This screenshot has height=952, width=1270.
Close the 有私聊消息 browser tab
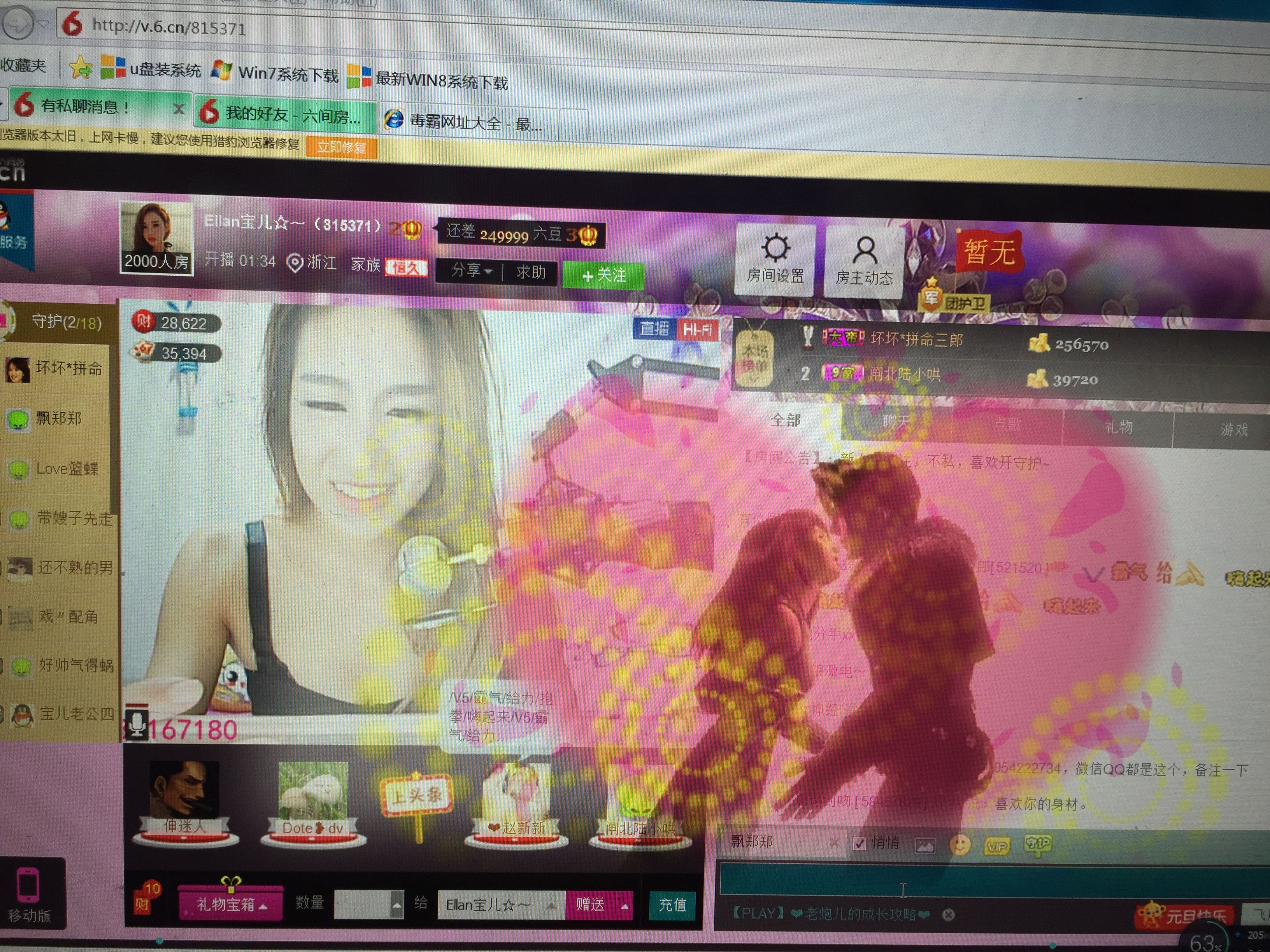(179, 109)
